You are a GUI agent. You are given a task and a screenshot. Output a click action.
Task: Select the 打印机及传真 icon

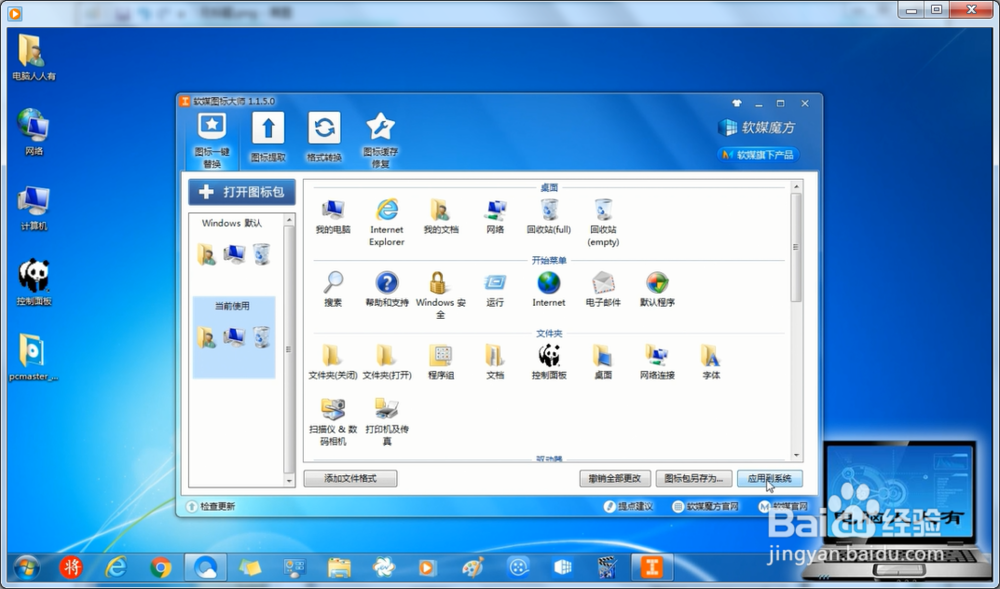coord(386,421)
